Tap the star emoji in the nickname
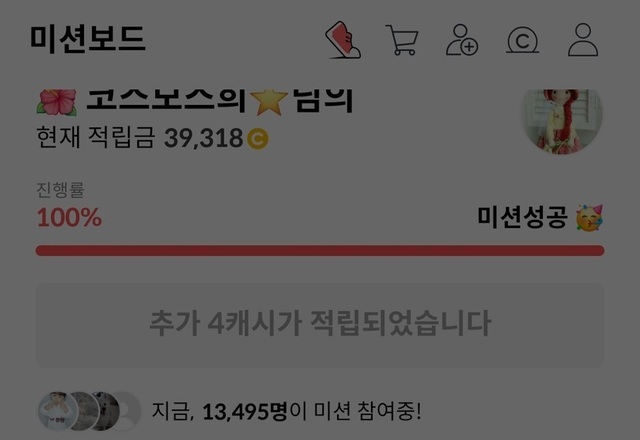640x440 pixels. (269, 102)
